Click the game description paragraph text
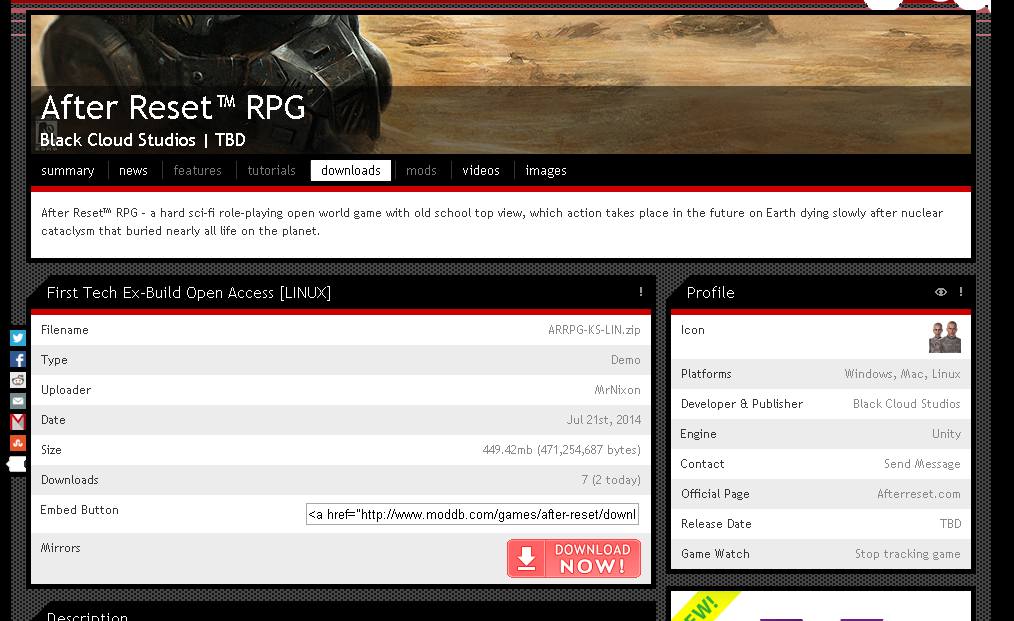This screenshot has width=1014, height=621. pos(492,222)
